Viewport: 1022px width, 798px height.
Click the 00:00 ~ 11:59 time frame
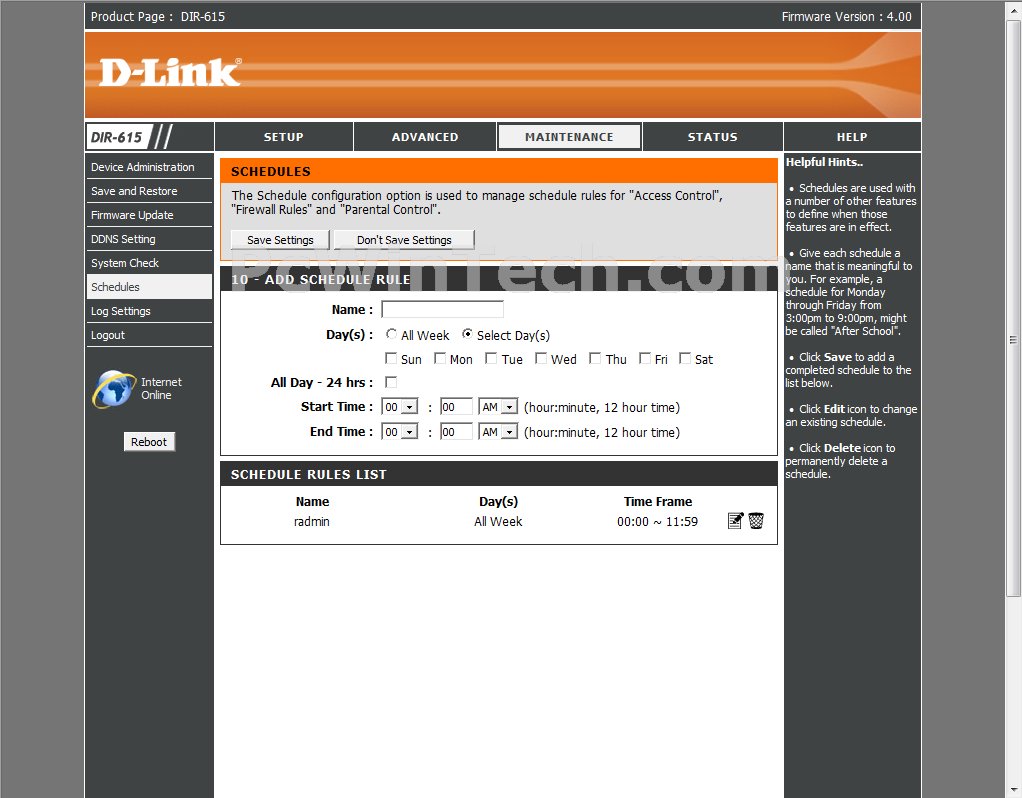[658, 522]
